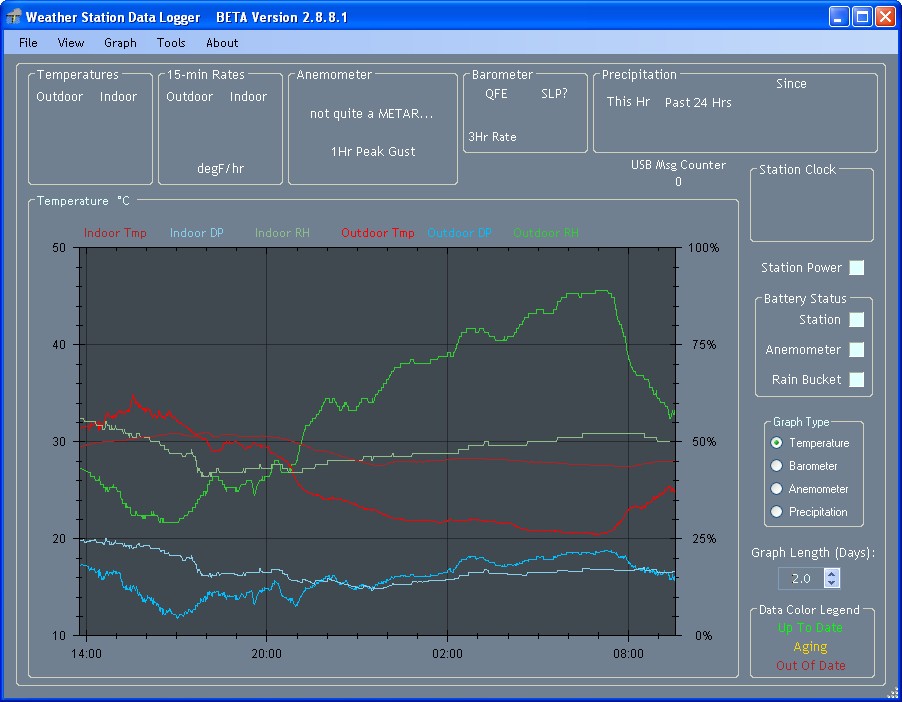The image size is (902, 702).
Task: Click the 'Aging' legend text
Action: point(810,647)
